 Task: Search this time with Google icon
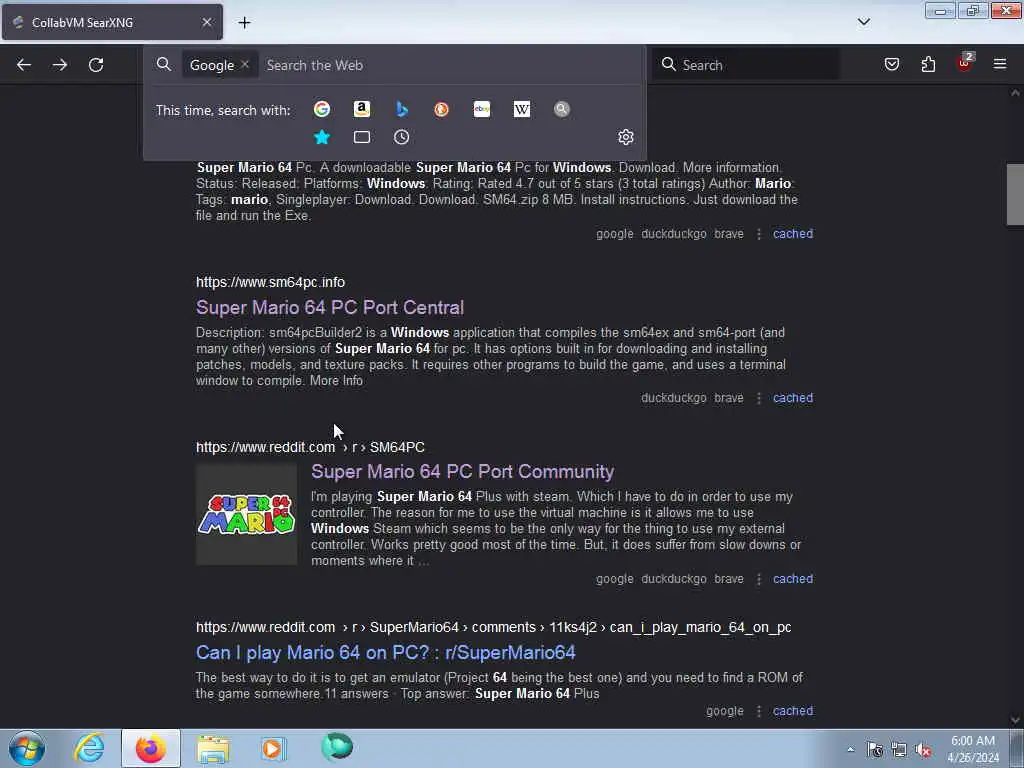point(321,109)
